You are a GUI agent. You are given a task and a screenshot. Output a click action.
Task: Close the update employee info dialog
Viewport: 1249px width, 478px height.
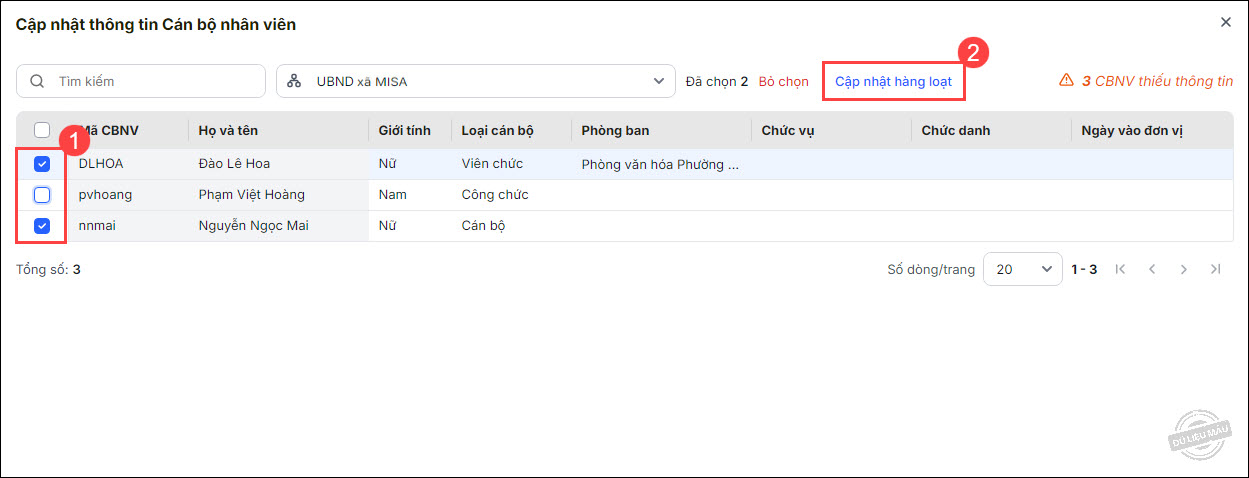pos(1226,22)
